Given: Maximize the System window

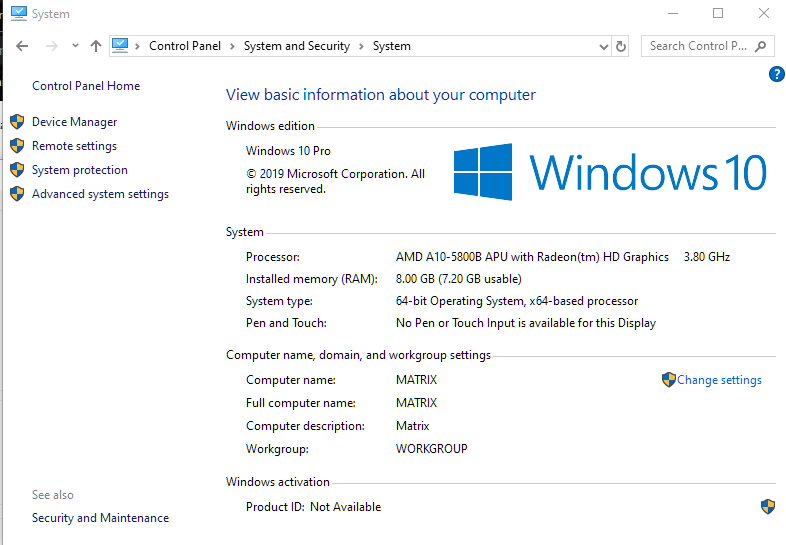Looking at the screenshot, I should coord(718,13).
